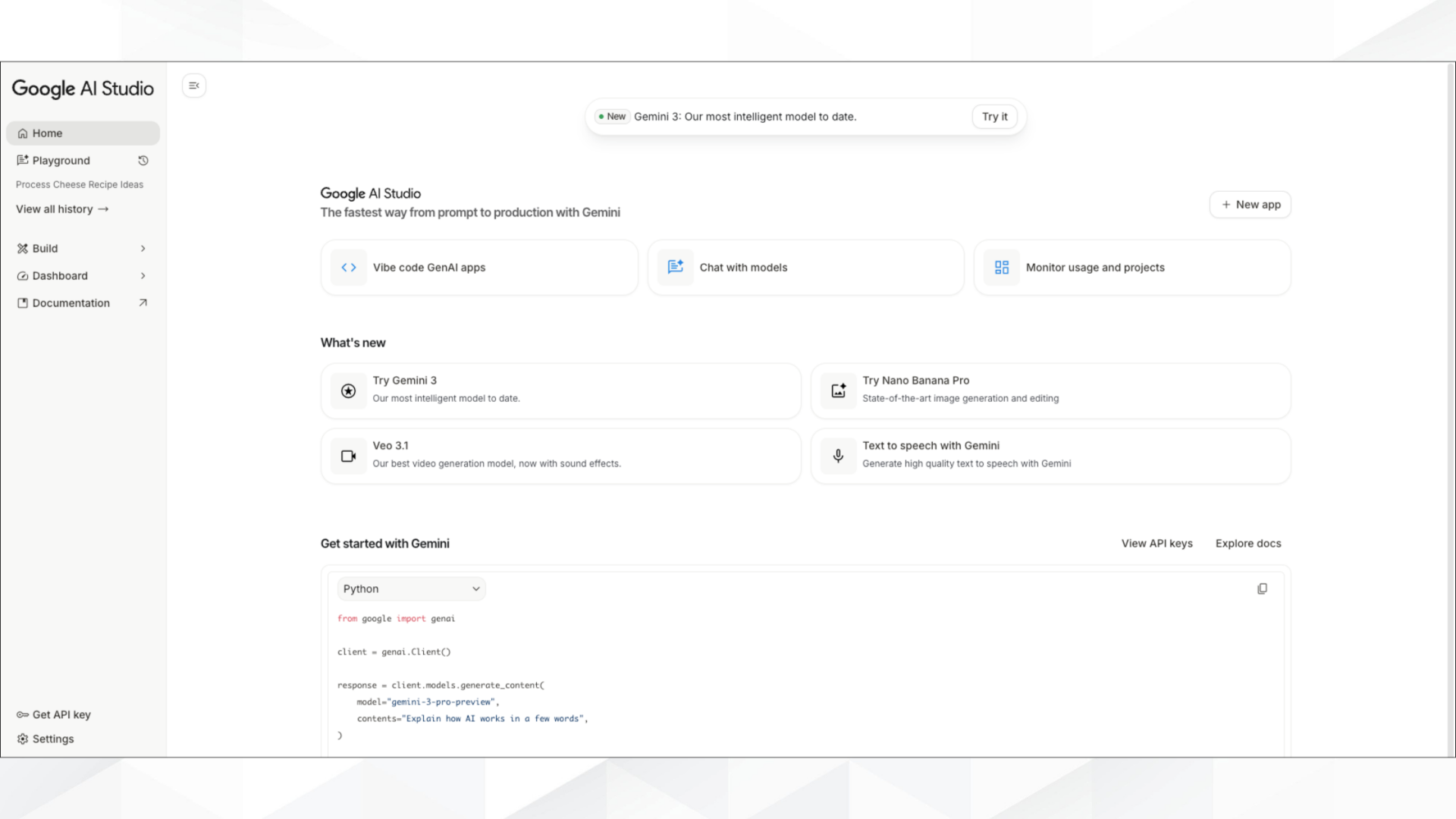
Task: Click the Veo 3.1 video icon
Action: click(x=348, y=456)
